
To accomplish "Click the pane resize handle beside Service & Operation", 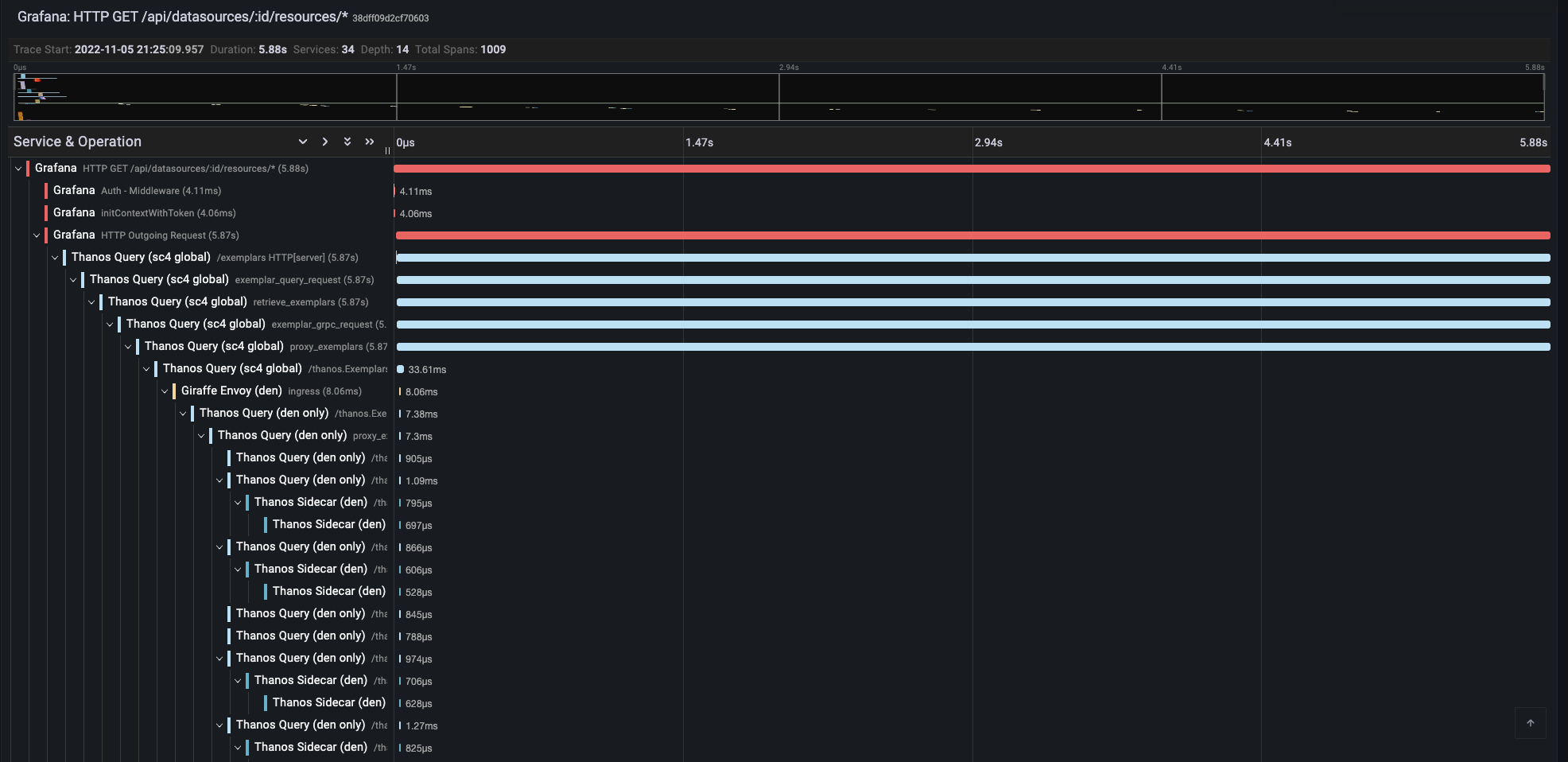I will (387, 150).
